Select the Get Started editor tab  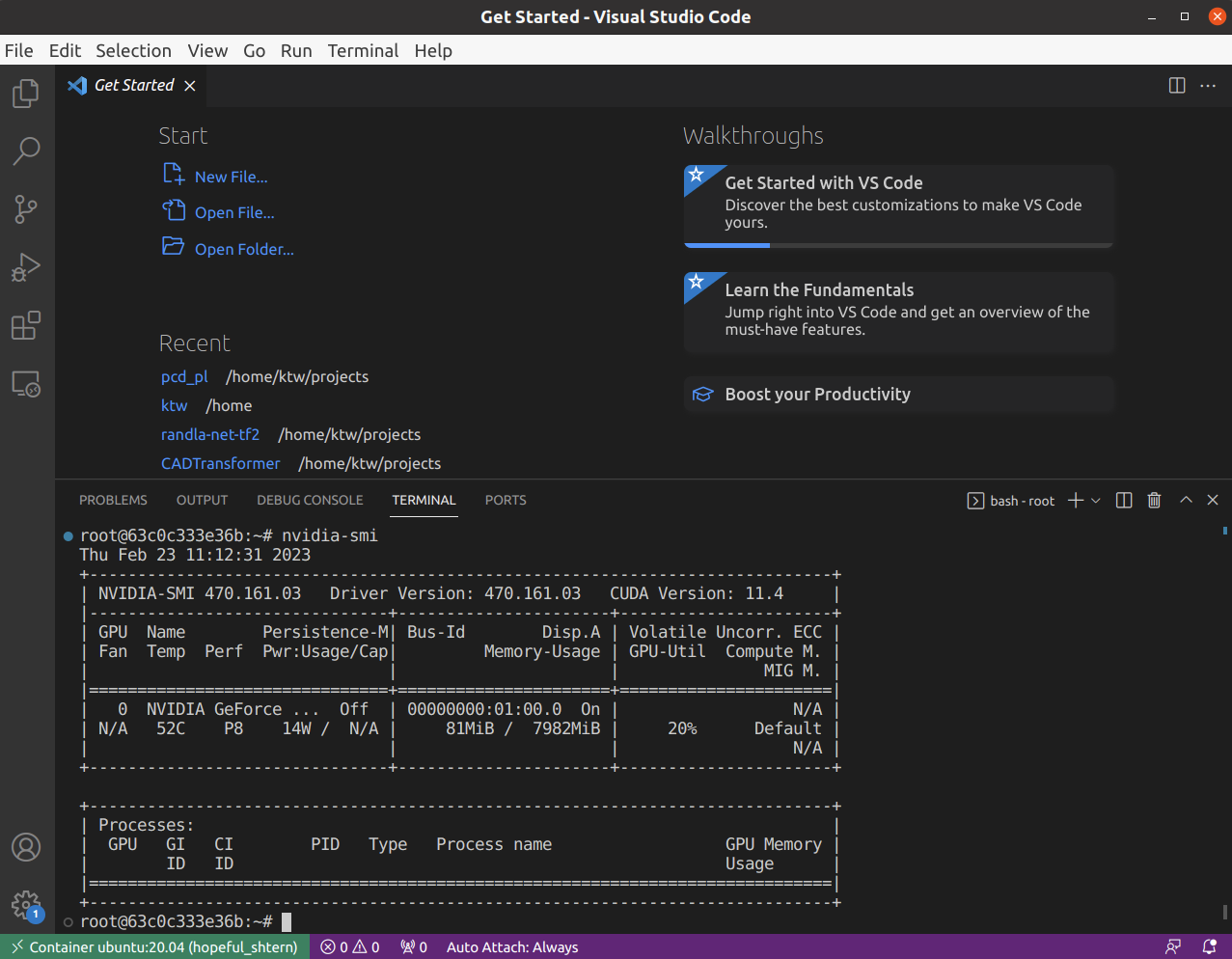(131, 86)
